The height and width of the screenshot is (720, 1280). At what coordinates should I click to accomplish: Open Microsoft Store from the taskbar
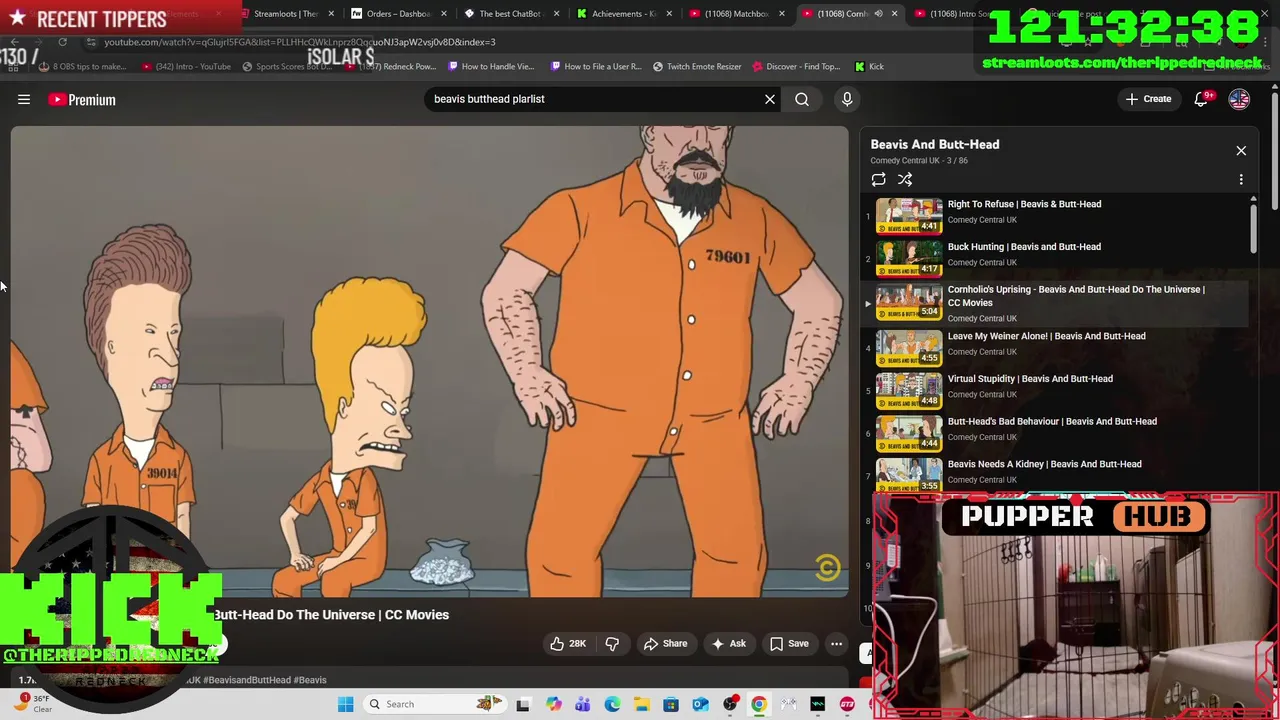coord(671,704)
